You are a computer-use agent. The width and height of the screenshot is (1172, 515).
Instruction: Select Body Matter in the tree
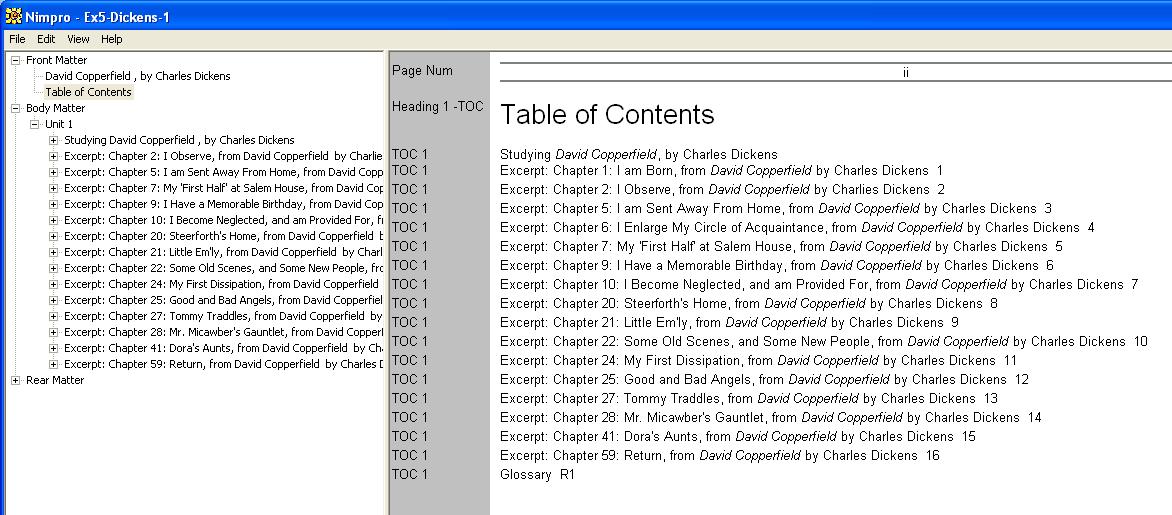point(56,108)
